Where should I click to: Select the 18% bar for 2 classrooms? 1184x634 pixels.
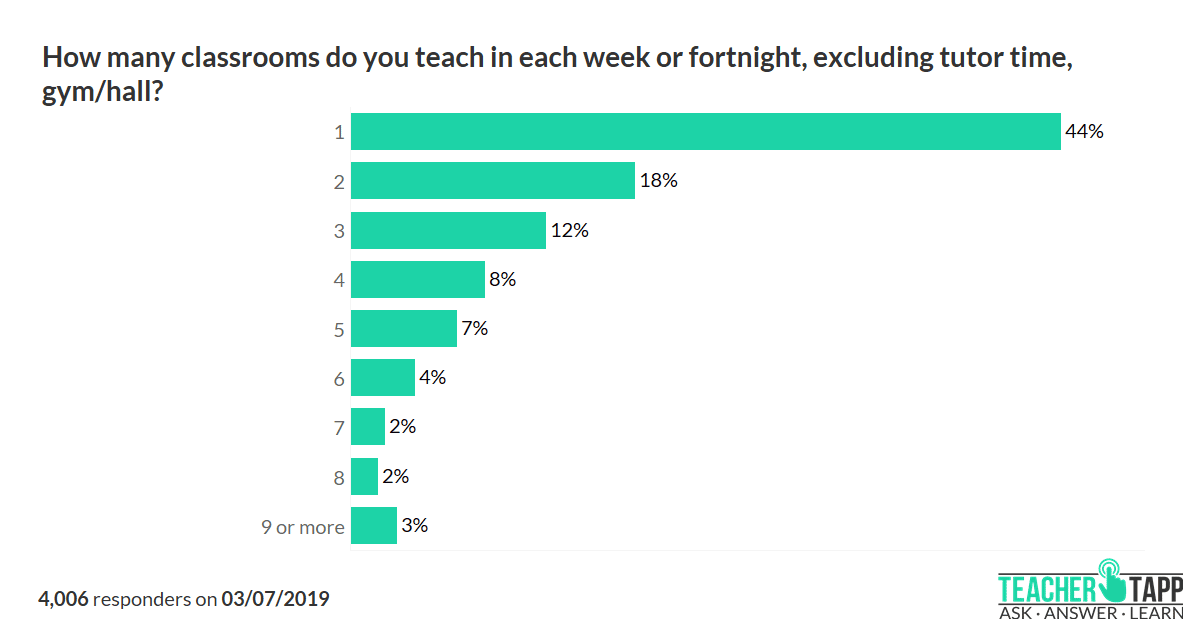point(493,181)
